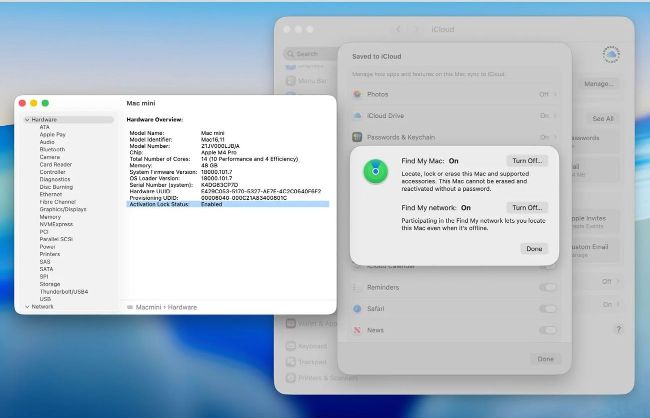Toggle the Reminders iCloud switch
This screenshot has width=650, height=418.
coord(548,287)
